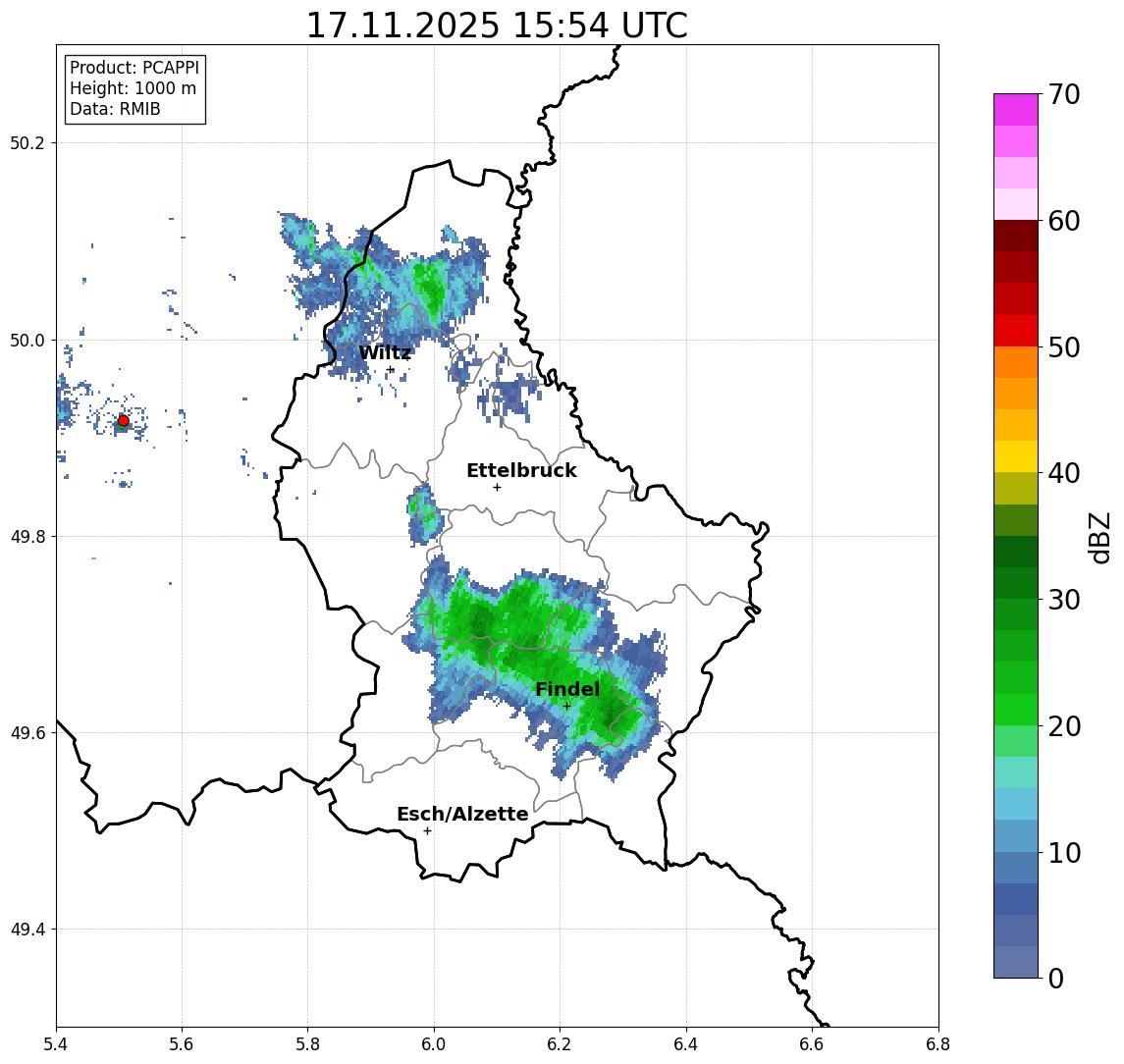The image size is (1124, 1064).
Task: Click the magenta swatch at top of colorbar
Action: click(1016, 110)
